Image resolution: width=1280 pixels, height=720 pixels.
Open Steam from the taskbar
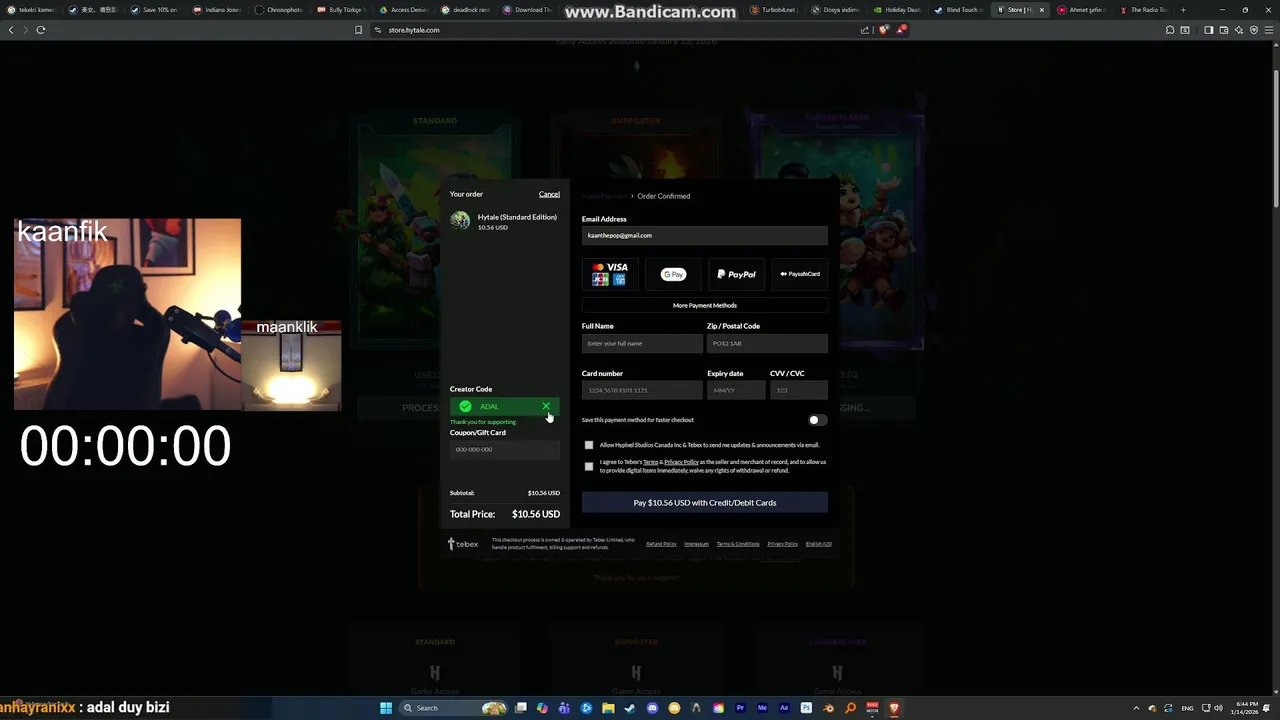[630, 708]
